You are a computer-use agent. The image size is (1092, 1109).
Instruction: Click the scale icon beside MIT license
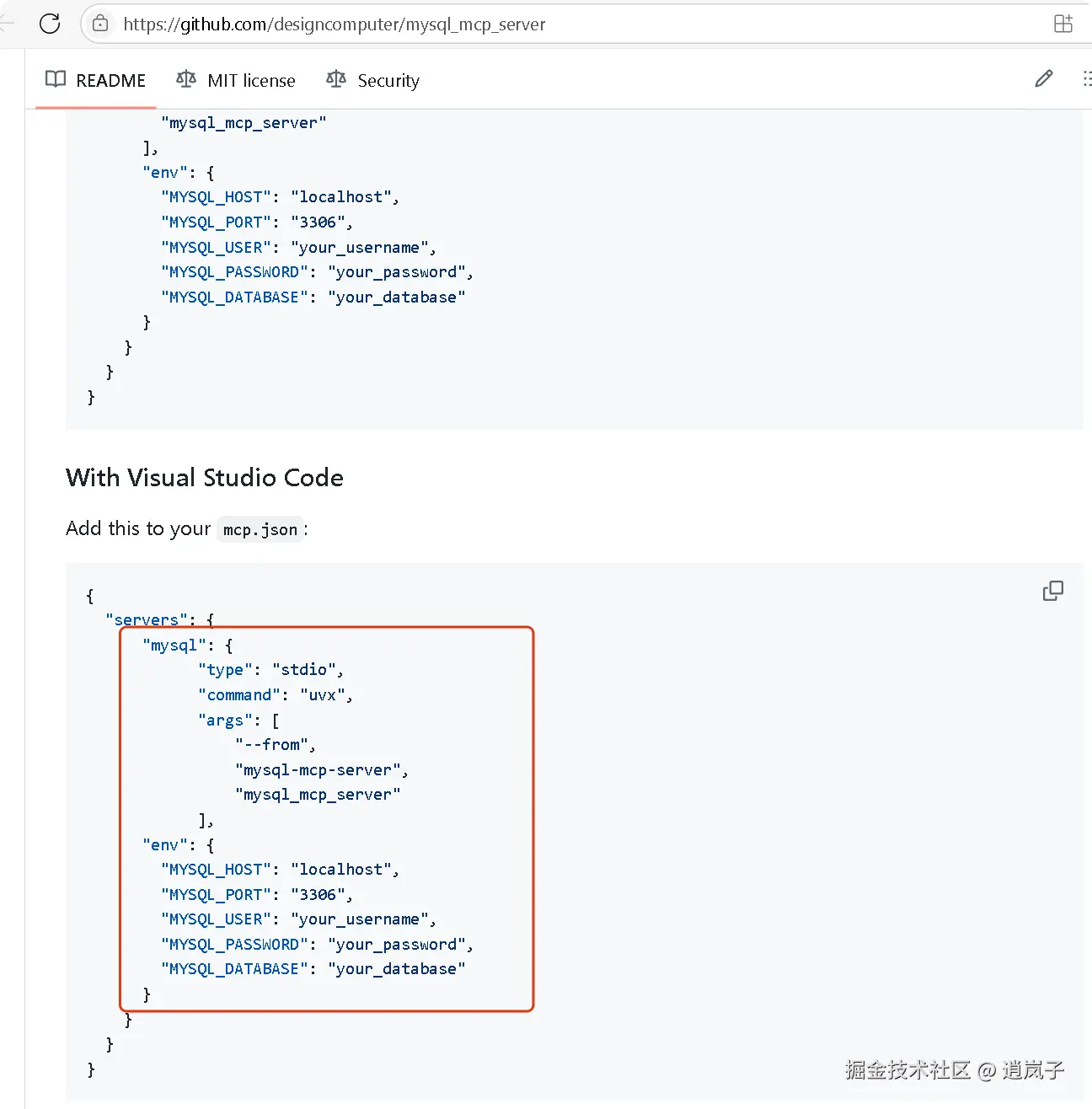click(x=185, y=79)
